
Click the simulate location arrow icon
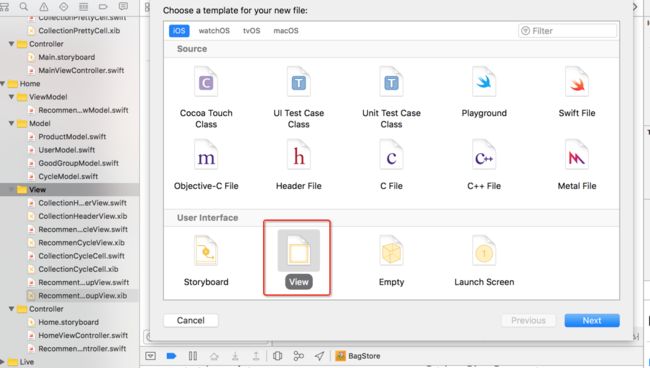click(319, 356)
